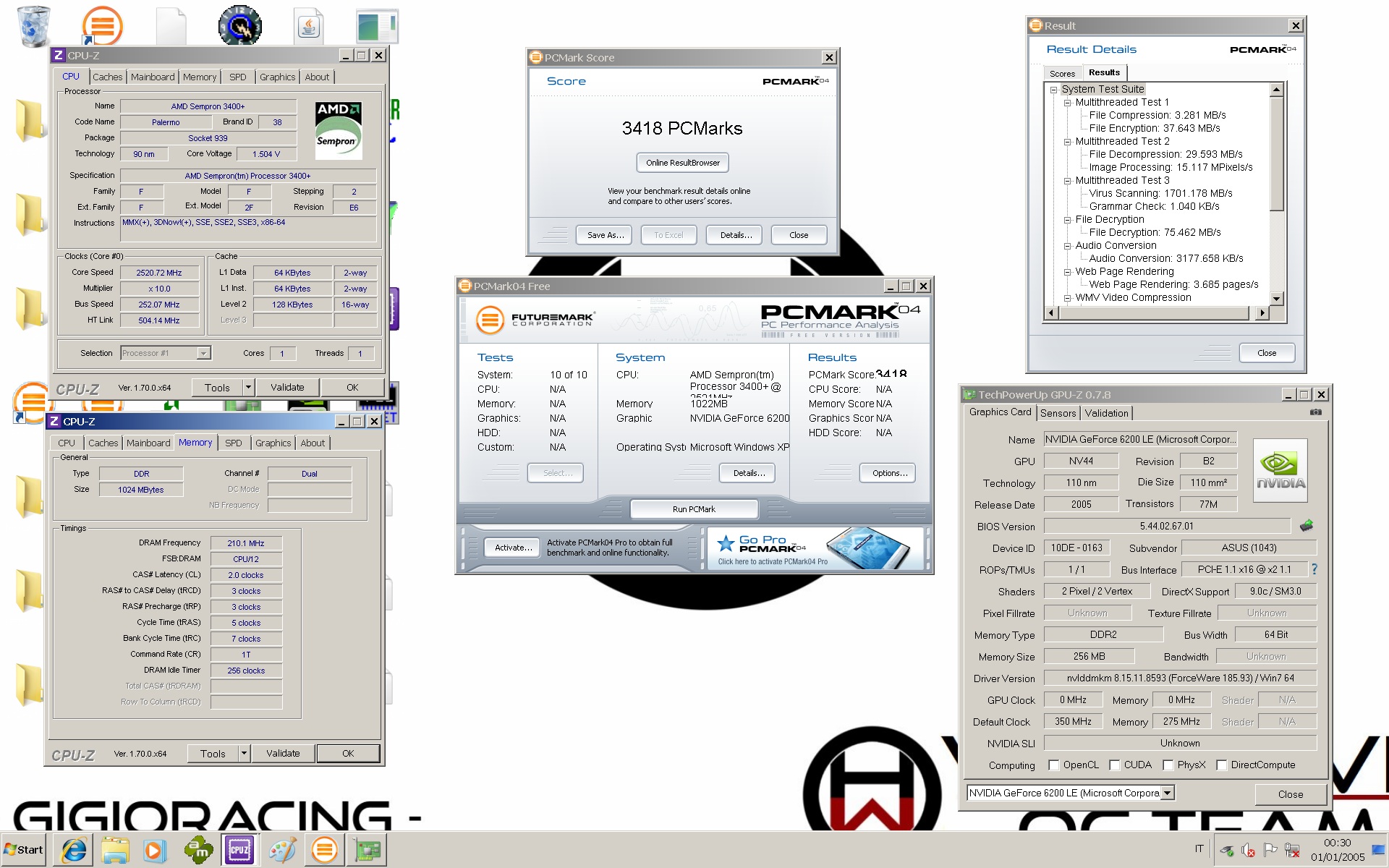The image size is (1389, 868).
Task: Click the GPU-Z camera screenshot icon
Action: coord(1316,412)
